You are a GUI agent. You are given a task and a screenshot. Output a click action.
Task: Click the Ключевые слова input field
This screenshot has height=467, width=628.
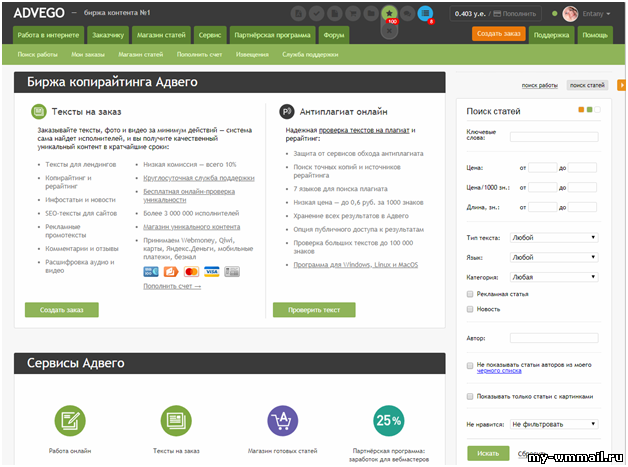pos(554,137)
